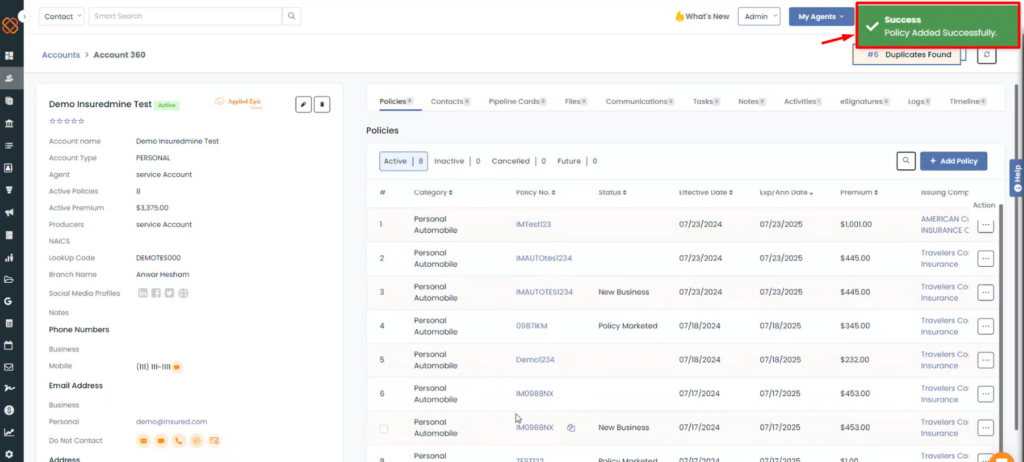1024x462 pixels.
Task: Open Twitter social media profile icon
Action: point(170,293)
